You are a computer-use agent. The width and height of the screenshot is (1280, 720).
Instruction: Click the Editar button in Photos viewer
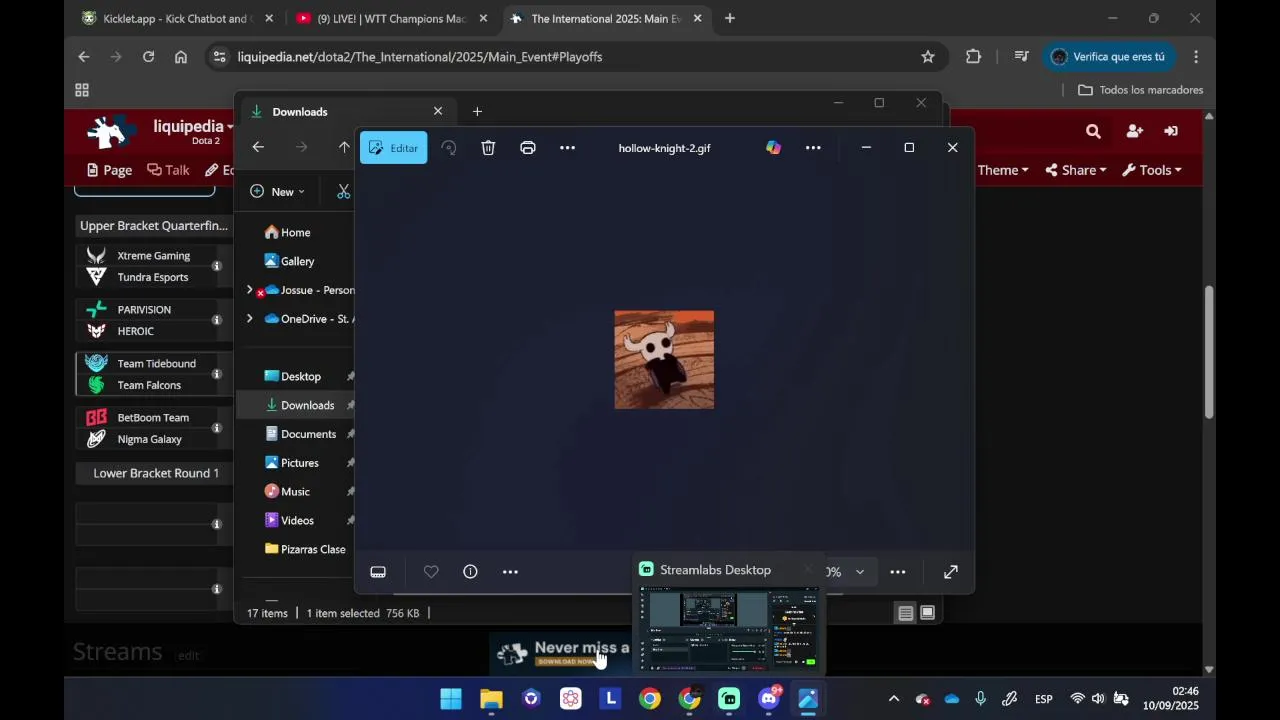click(x=393, y=148)
